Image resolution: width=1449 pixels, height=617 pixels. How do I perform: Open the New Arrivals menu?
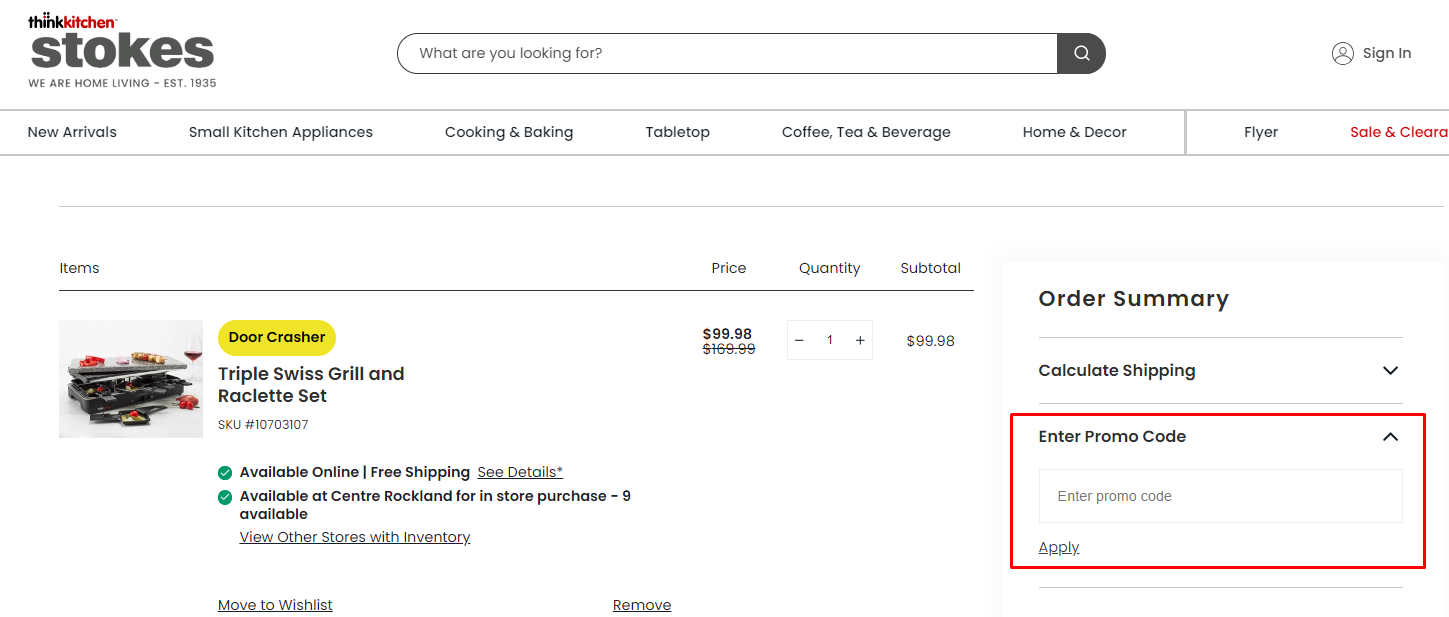pos(72,132)
